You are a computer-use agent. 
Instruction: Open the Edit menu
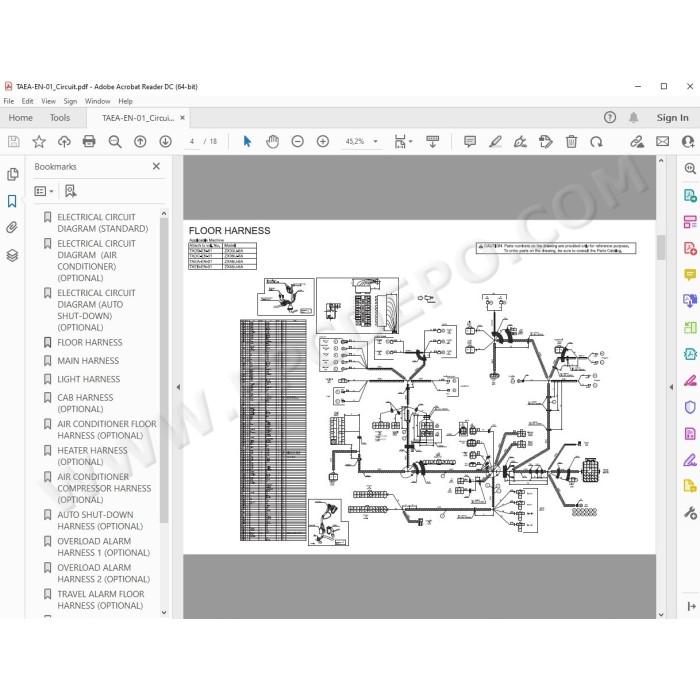(x=27, y=101)
